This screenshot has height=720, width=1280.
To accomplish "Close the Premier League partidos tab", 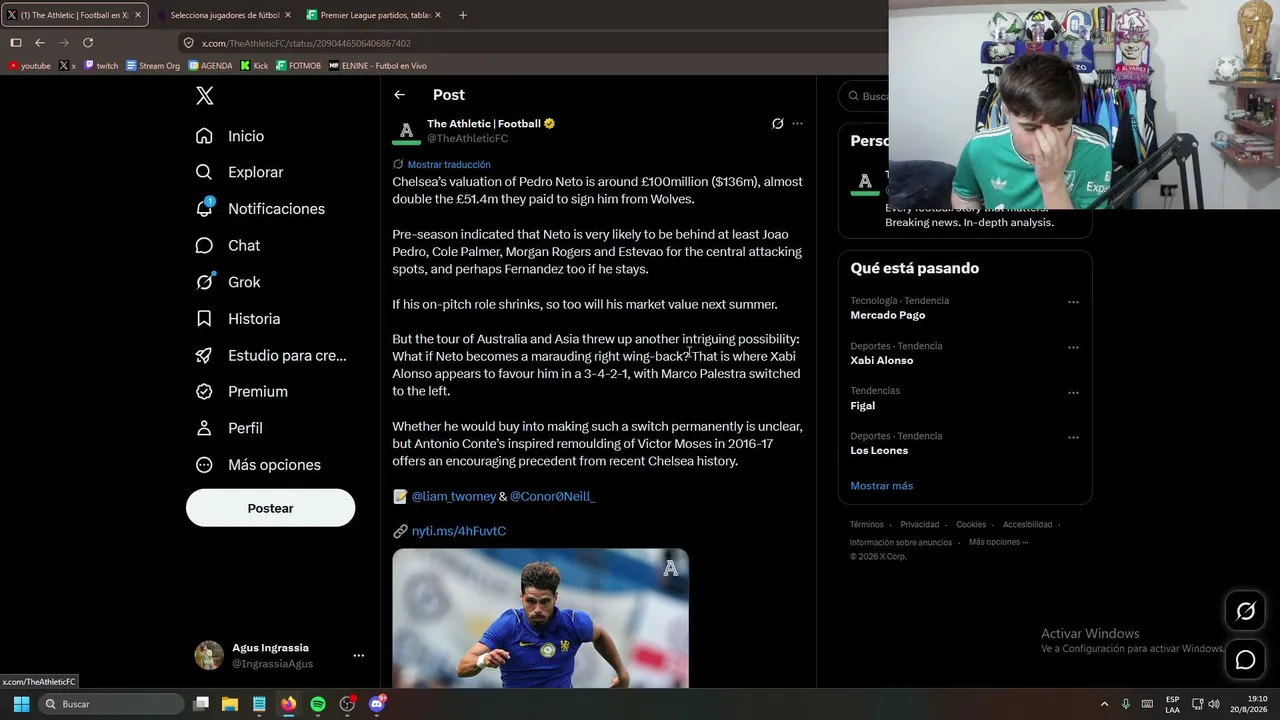I will [x=439, y=15].
